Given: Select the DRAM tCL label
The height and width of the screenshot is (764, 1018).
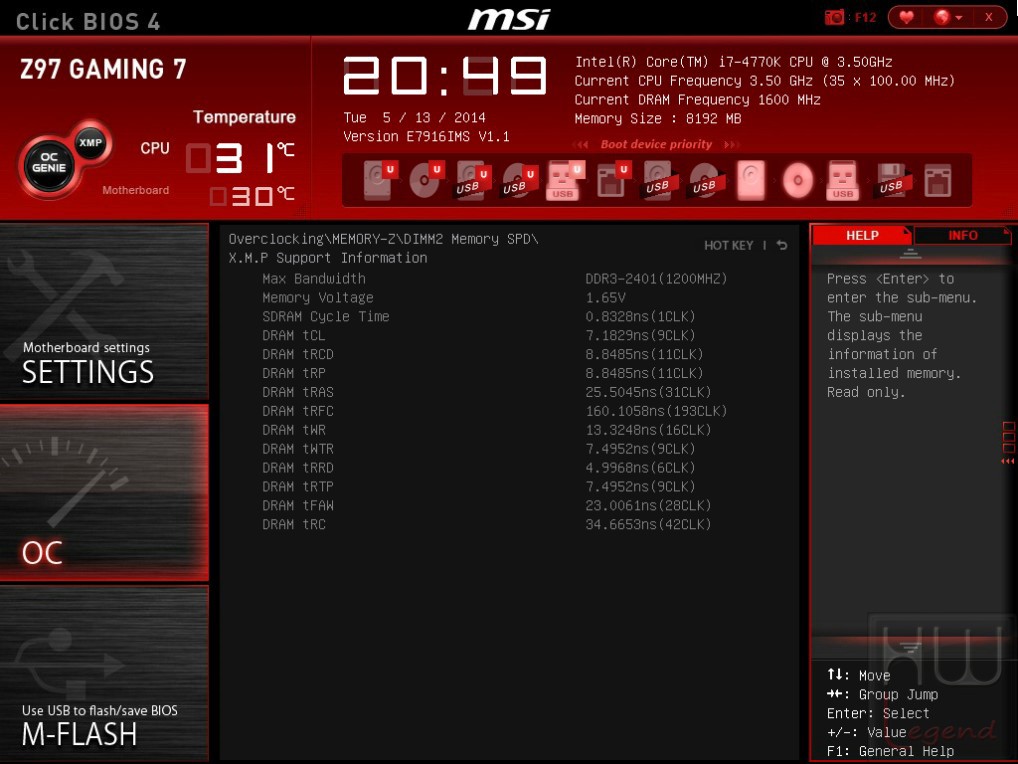Looking at the screenshot, I should pos(293,335).
